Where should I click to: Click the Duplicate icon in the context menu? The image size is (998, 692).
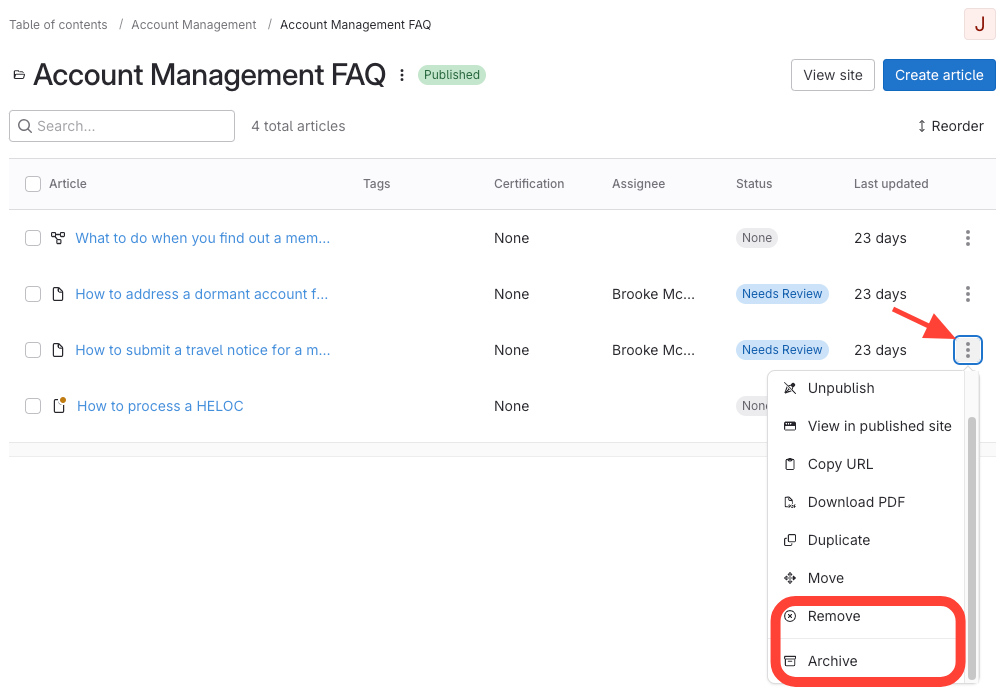coord(790,540)
